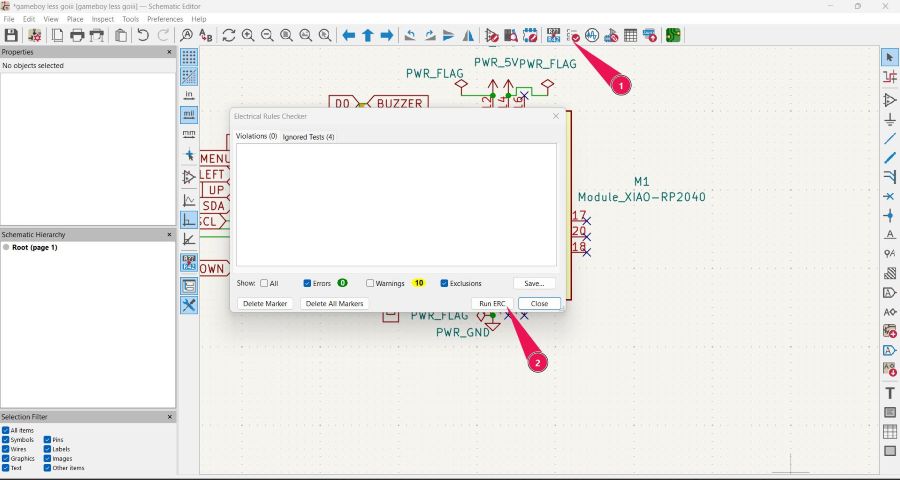Click the Delete All Markers button
The width and height of the screenshot is (900, 480).
334,303
